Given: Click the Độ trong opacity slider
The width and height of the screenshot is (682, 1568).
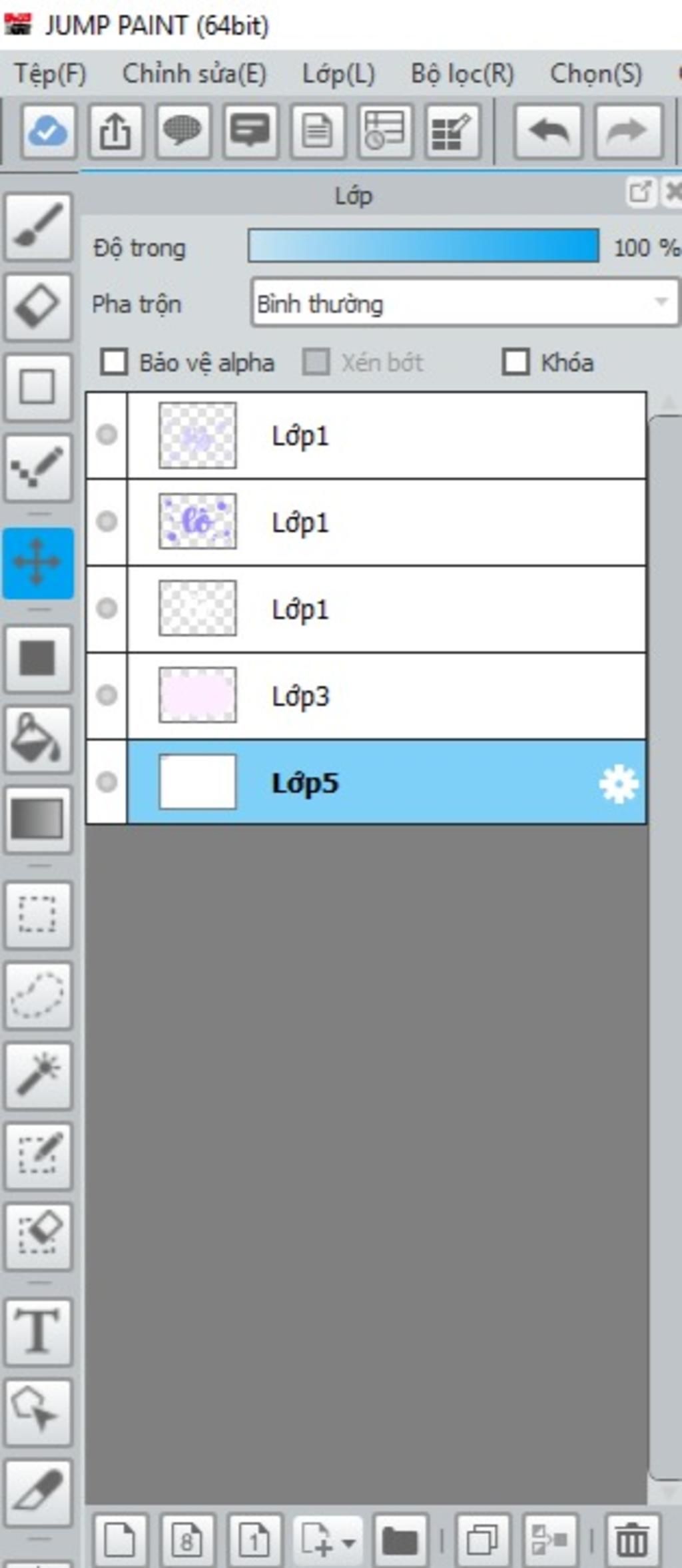Looking at the screenshot, I should point(424,246).
